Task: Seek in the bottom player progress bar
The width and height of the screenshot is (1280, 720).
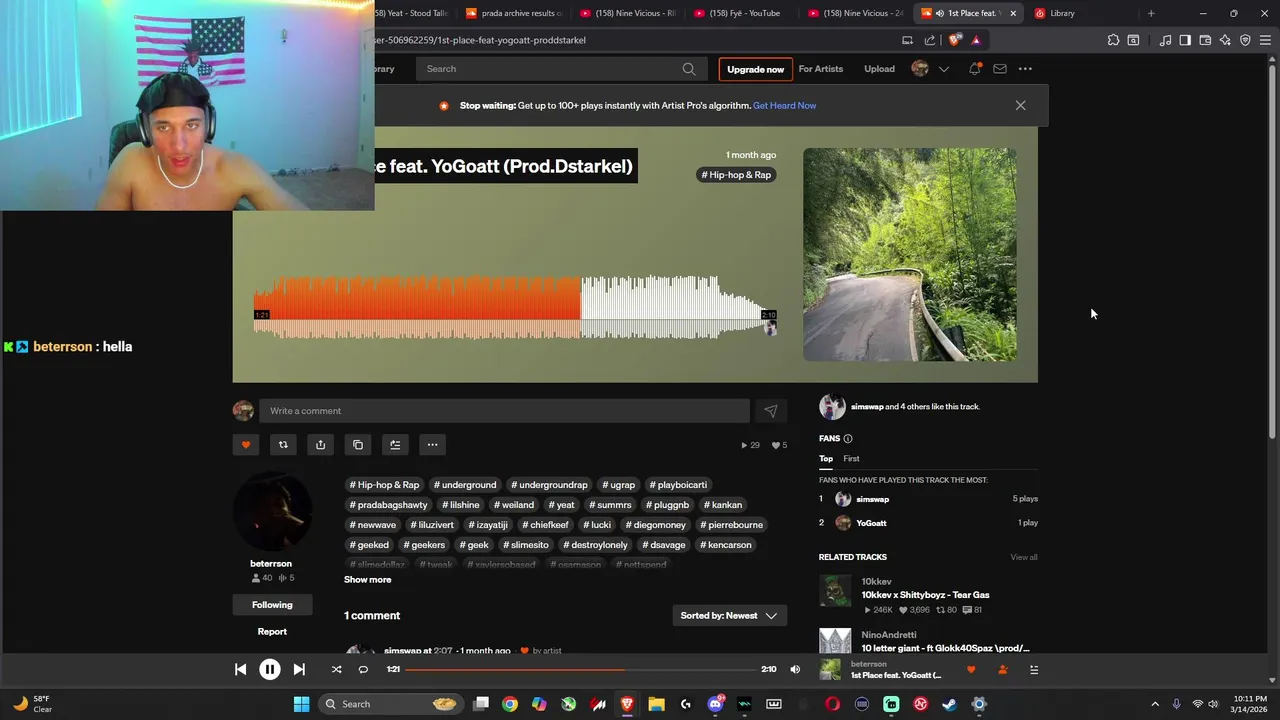Action: tap(580, 669)
